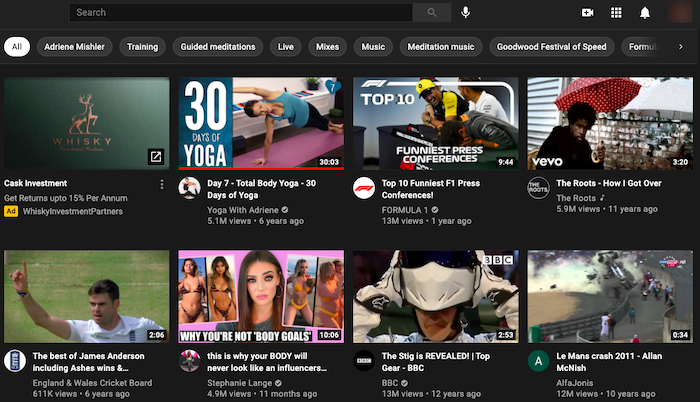
Task: Play the 30 Days of Yoga thumbnail
Action: [261, 123]
